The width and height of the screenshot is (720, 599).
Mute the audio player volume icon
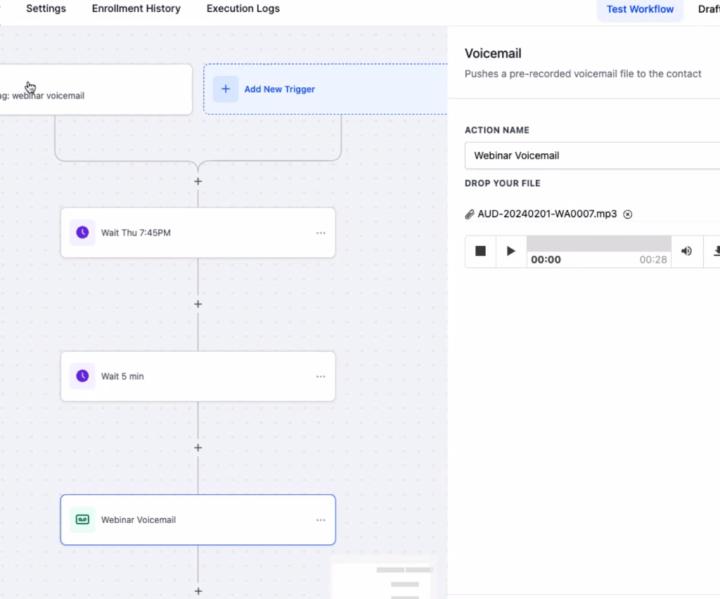[686, 251]
